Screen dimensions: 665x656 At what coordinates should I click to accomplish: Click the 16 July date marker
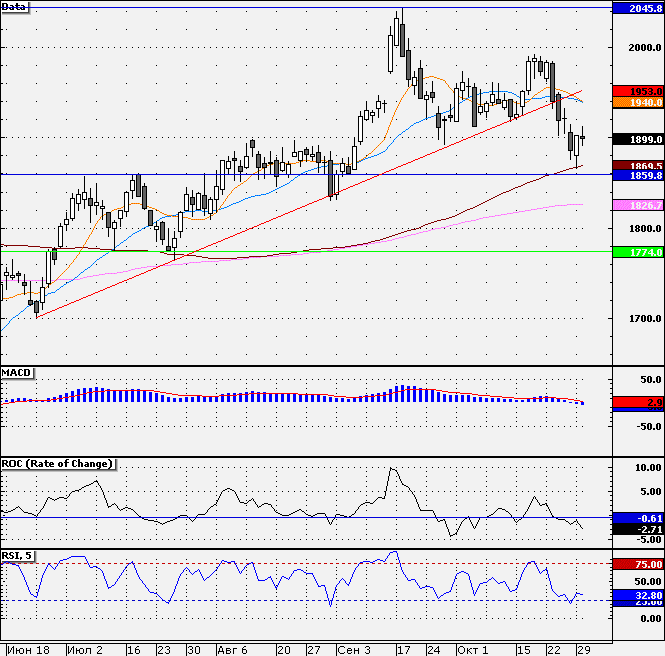point(134,650)
